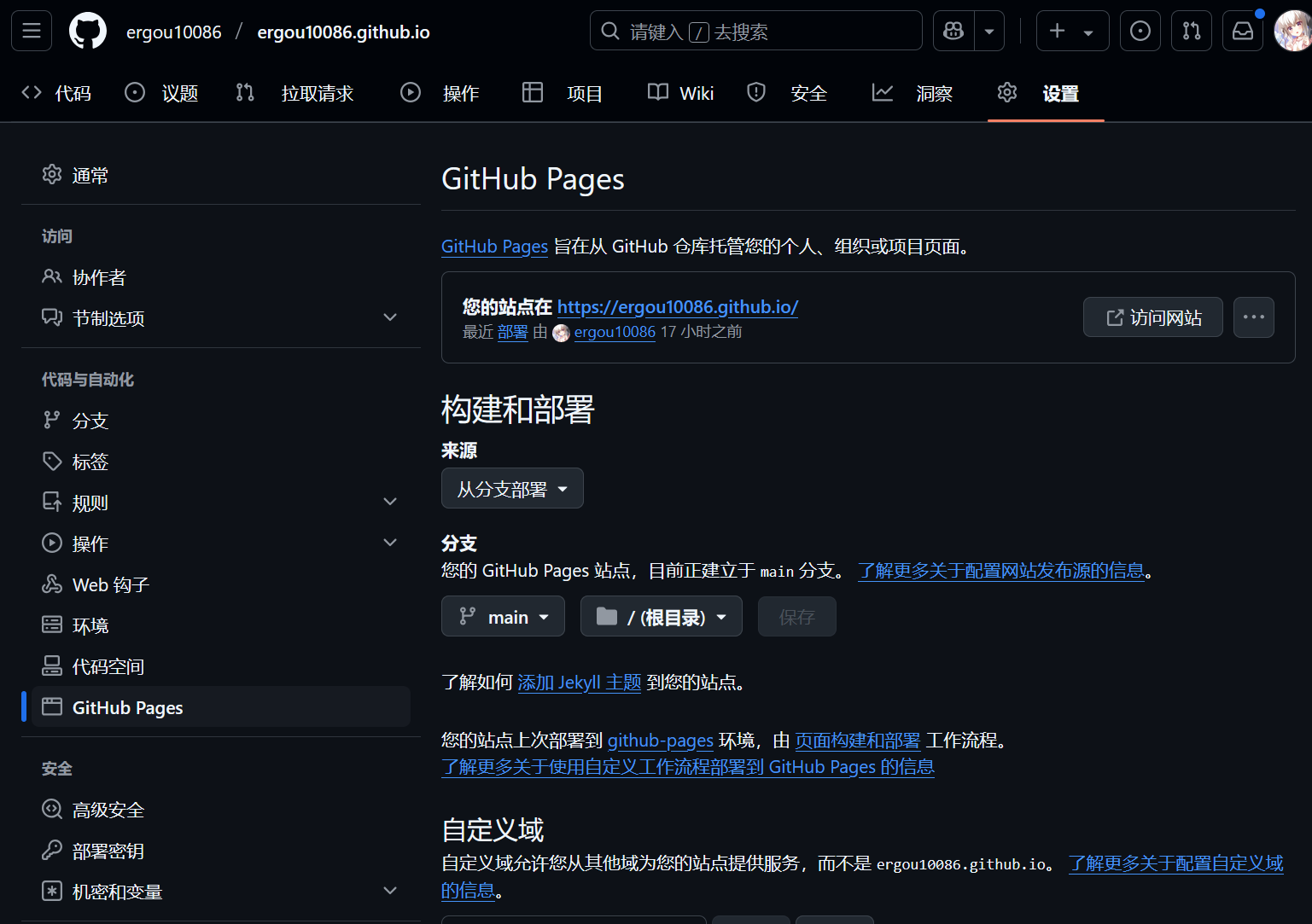Switch to the 代码 tab
This screenshot has height=924, width=1312.
pyautogui.click(x=56, y=93)
